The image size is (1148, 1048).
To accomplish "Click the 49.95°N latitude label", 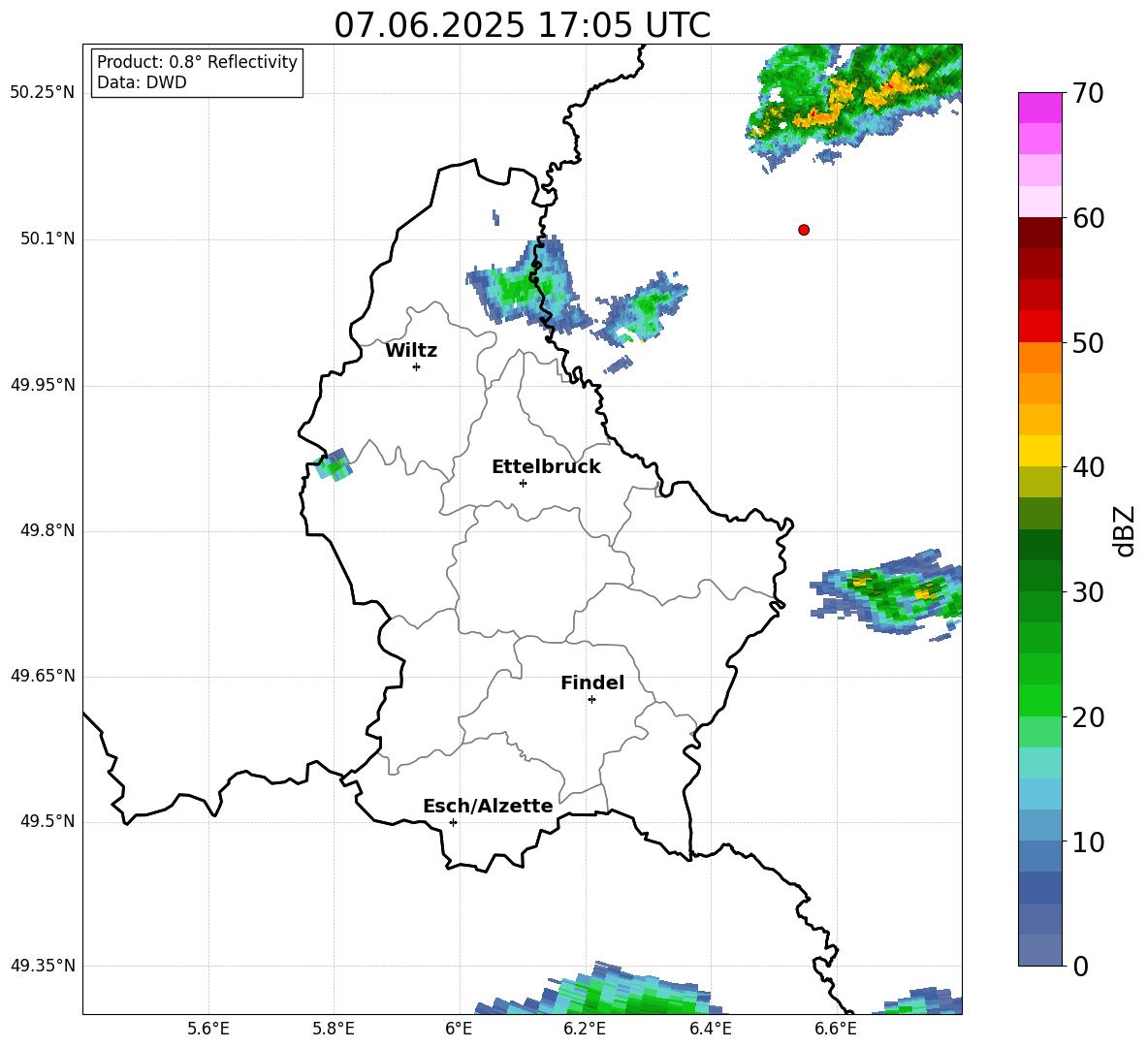I will [43, 385].
